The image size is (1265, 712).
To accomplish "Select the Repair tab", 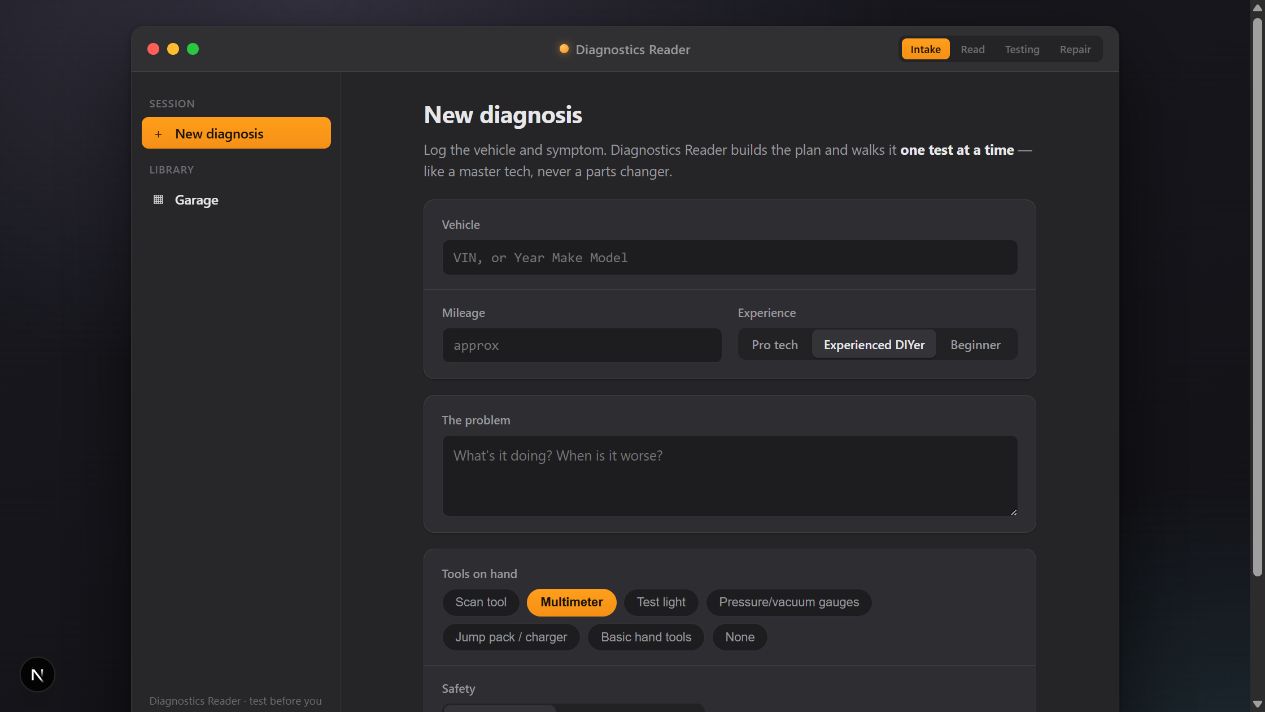I will tap(1075, 49).
